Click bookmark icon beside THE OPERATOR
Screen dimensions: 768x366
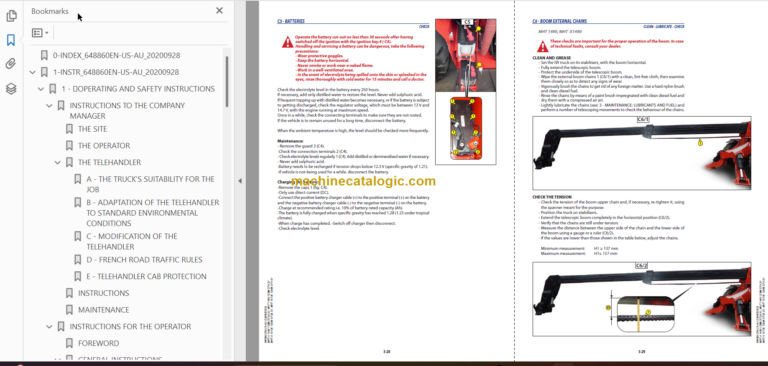pos(70,146)
